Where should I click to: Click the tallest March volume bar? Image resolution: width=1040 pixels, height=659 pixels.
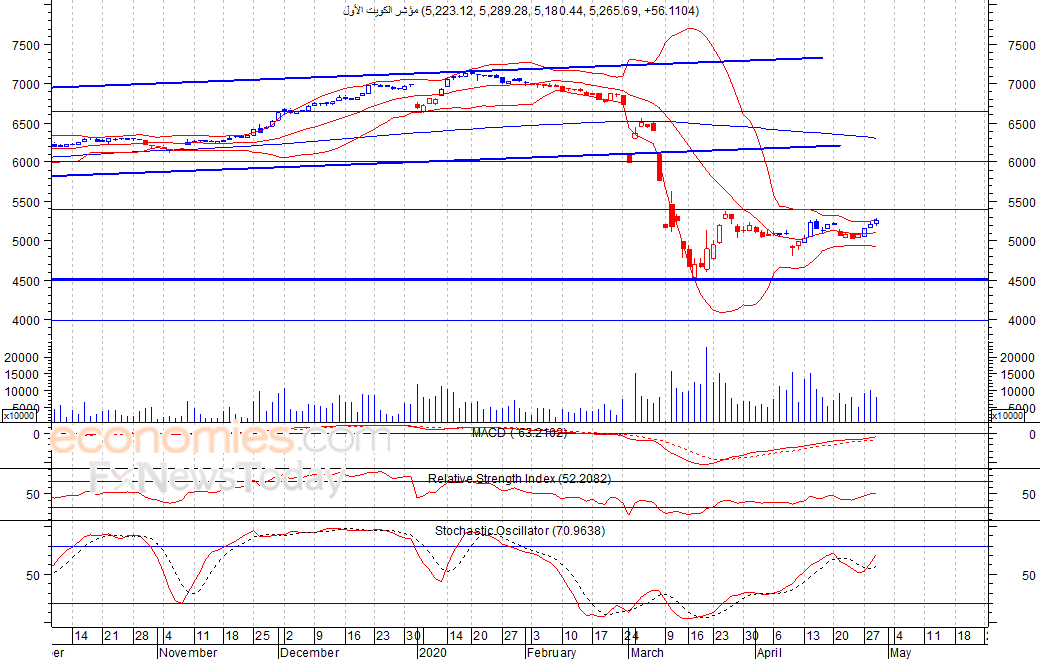706,385
